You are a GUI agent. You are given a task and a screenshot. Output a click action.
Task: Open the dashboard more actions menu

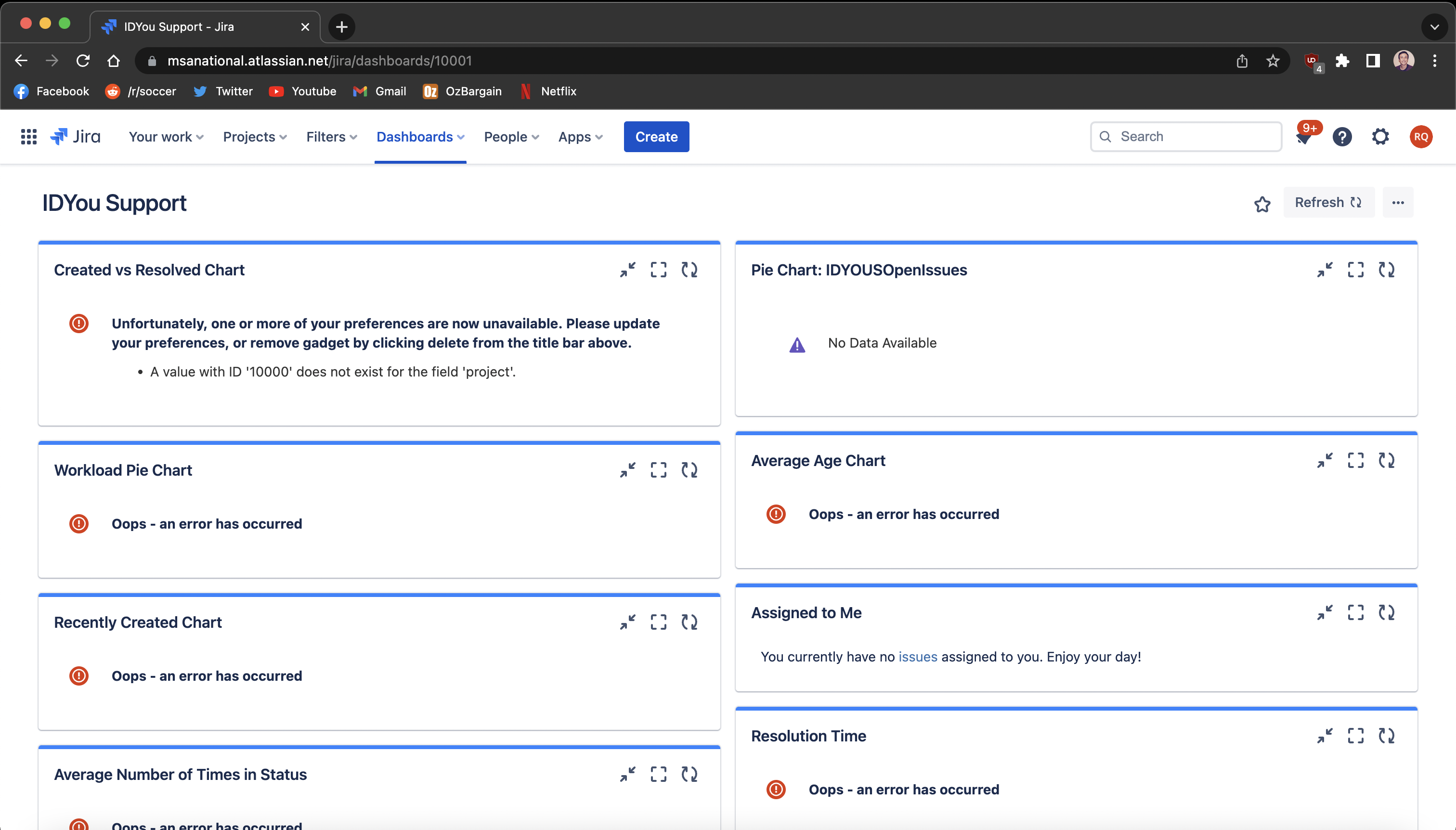[1398, 202]
